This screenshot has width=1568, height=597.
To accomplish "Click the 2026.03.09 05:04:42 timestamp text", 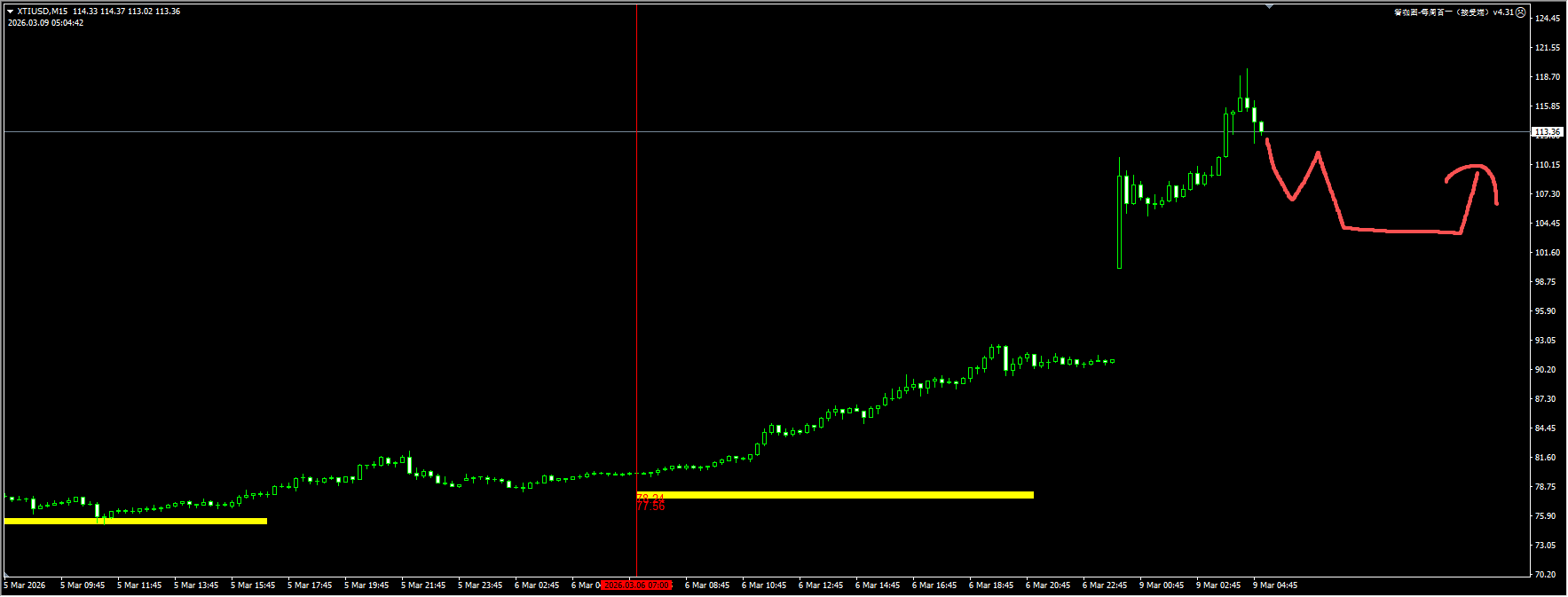I will click(x=46, y=23).
